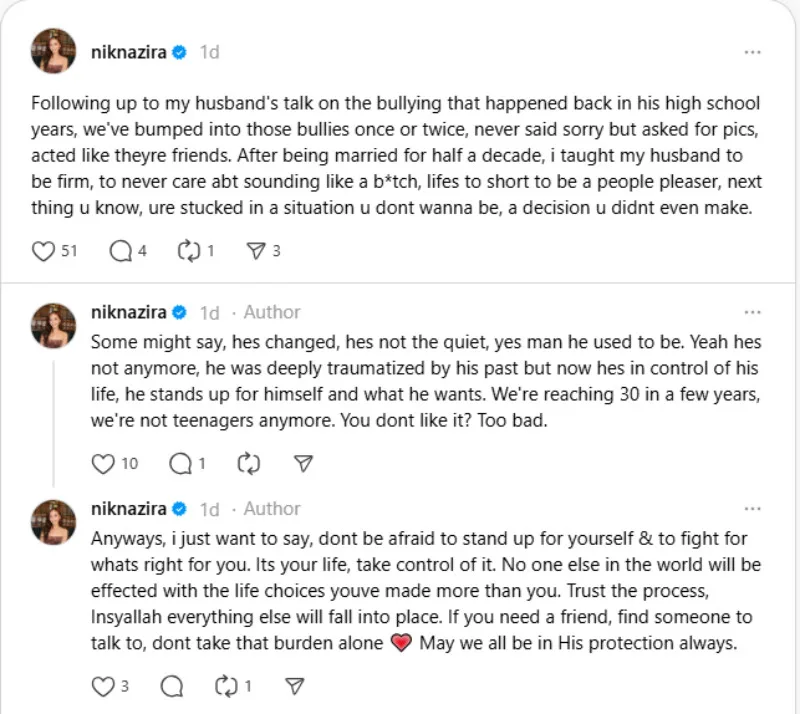The height and width of the screenshot is (714, 800).
Task: Click the profile picture on third post
Action: pyautogui.click(x=54, y=522)
